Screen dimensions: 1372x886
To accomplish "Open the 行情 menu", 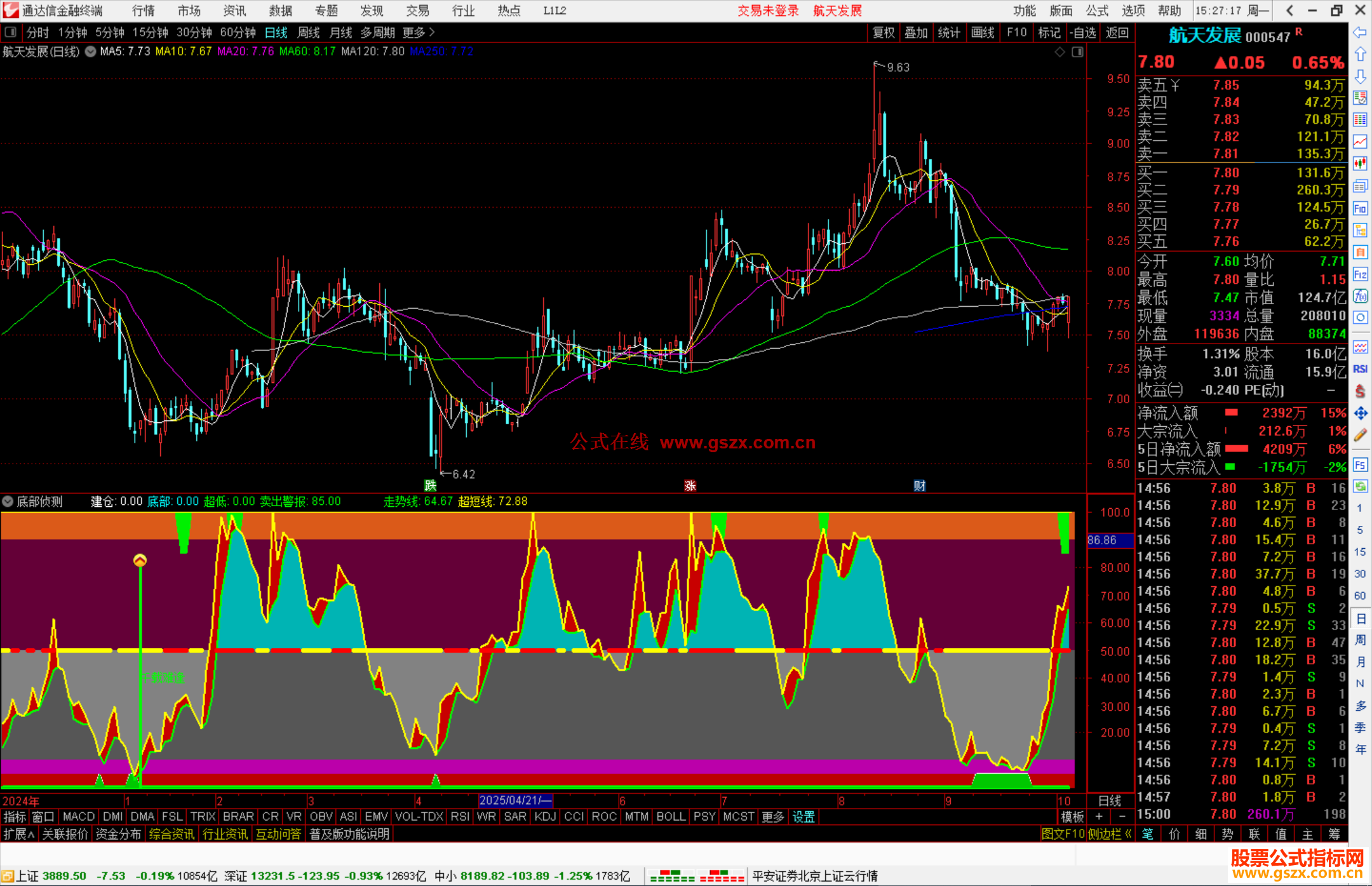I will [143, 11].
